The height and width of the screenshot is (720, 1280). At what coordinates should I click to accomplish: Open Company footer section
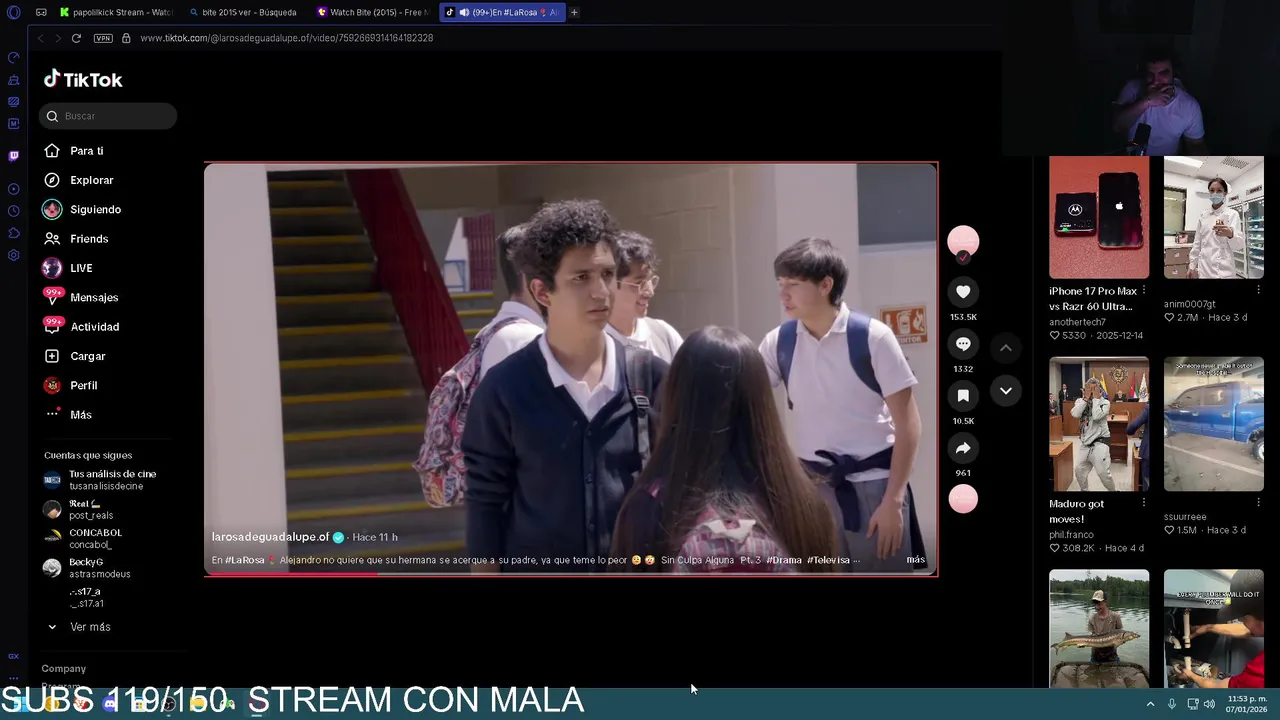click(x=63, y=668)
